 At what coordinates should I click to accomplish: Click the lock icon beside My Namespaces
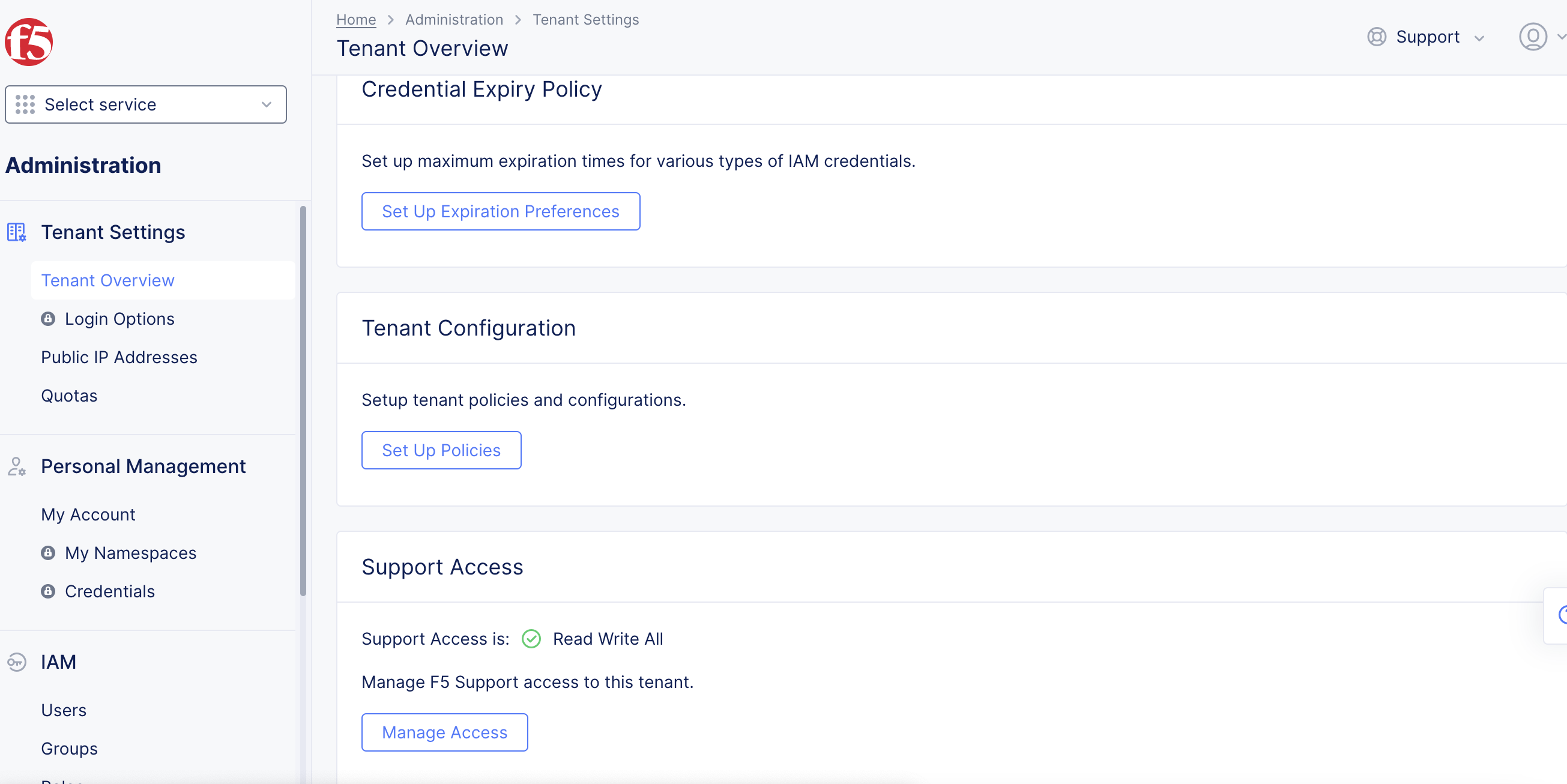[49, 552]
